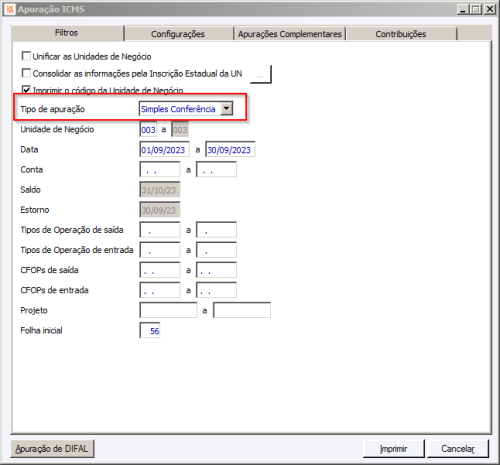Click the ellipsis button beside Inscrição Estadual da UN
The image size is (500, 465).
(261, 74)
